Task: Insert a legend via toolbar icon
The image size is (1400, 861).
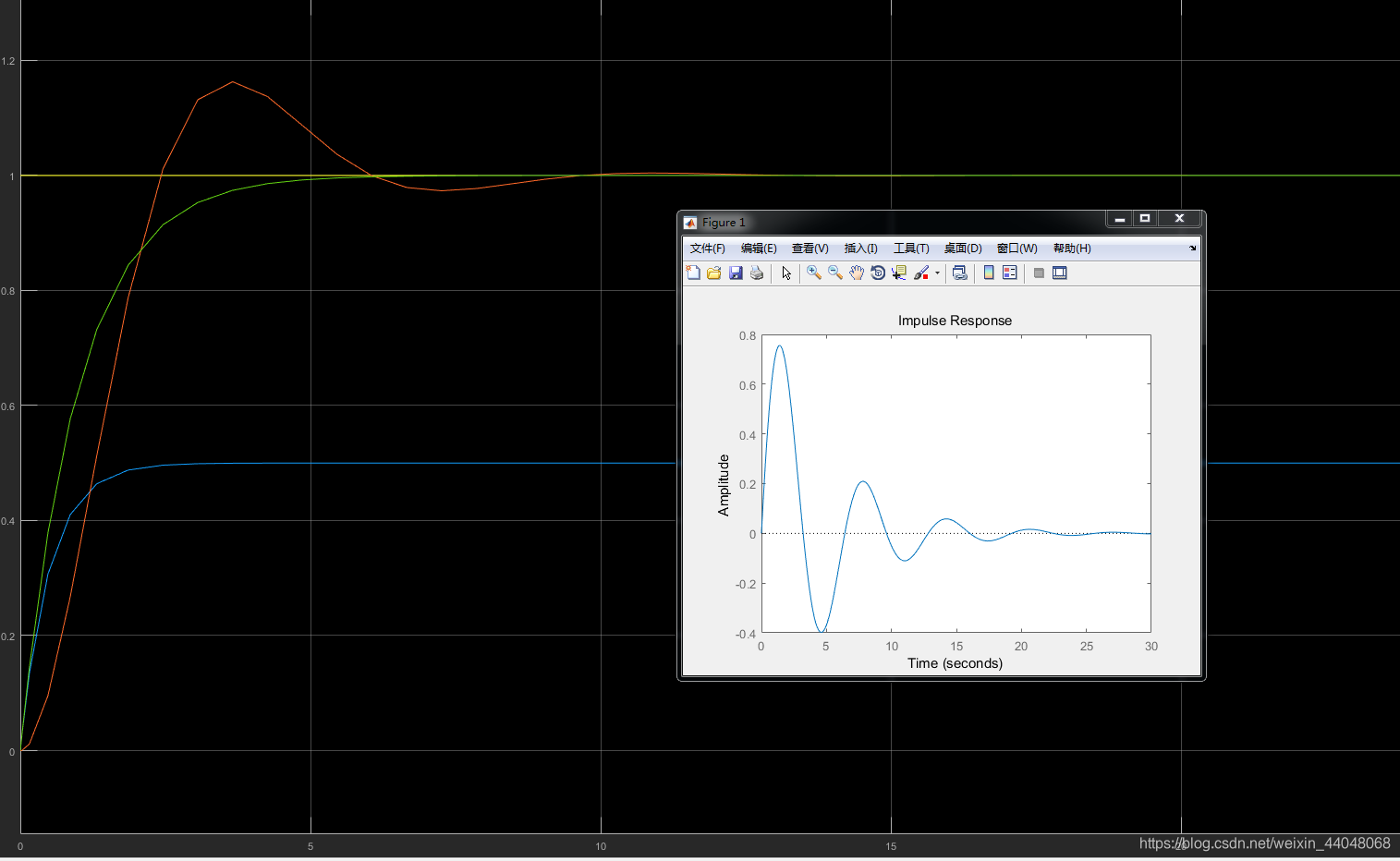Action: pos(1010,273)
